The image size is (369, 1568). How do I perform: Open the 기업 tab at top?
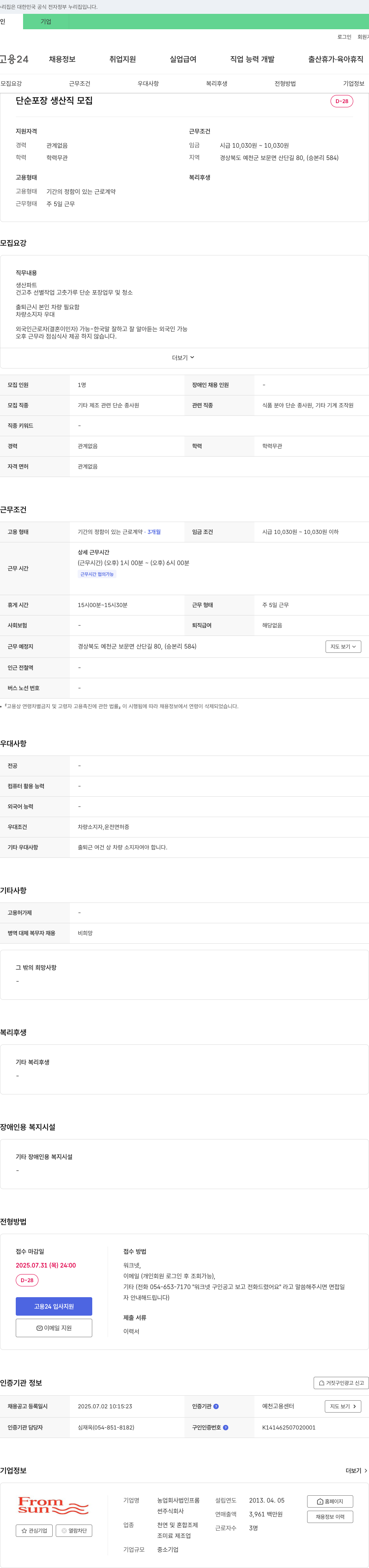[x=46, y=22]
